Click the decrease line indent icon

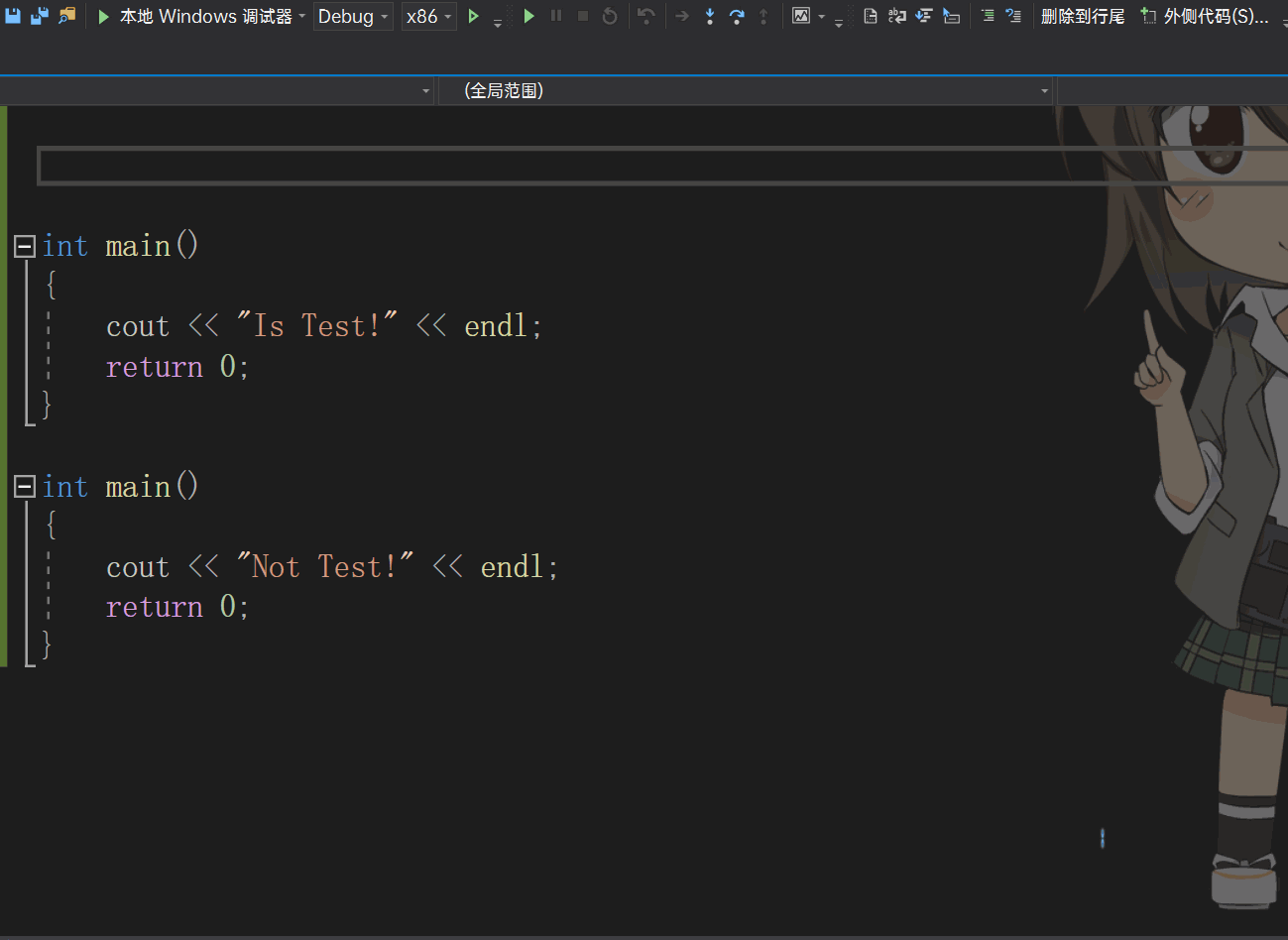point(924,16)
